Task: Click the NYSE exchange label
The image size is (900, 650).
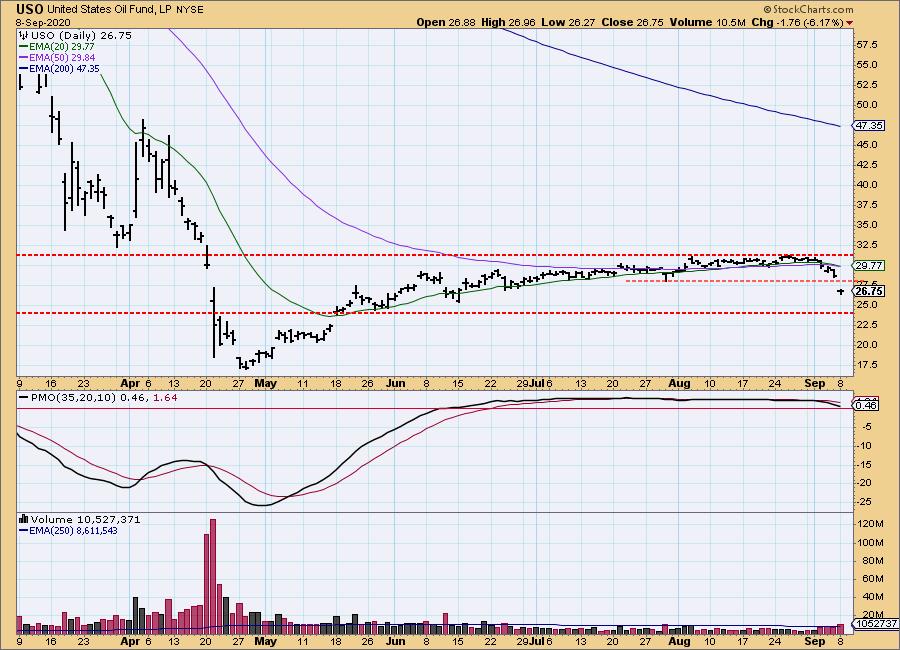Action: click(x=189, y=10)
